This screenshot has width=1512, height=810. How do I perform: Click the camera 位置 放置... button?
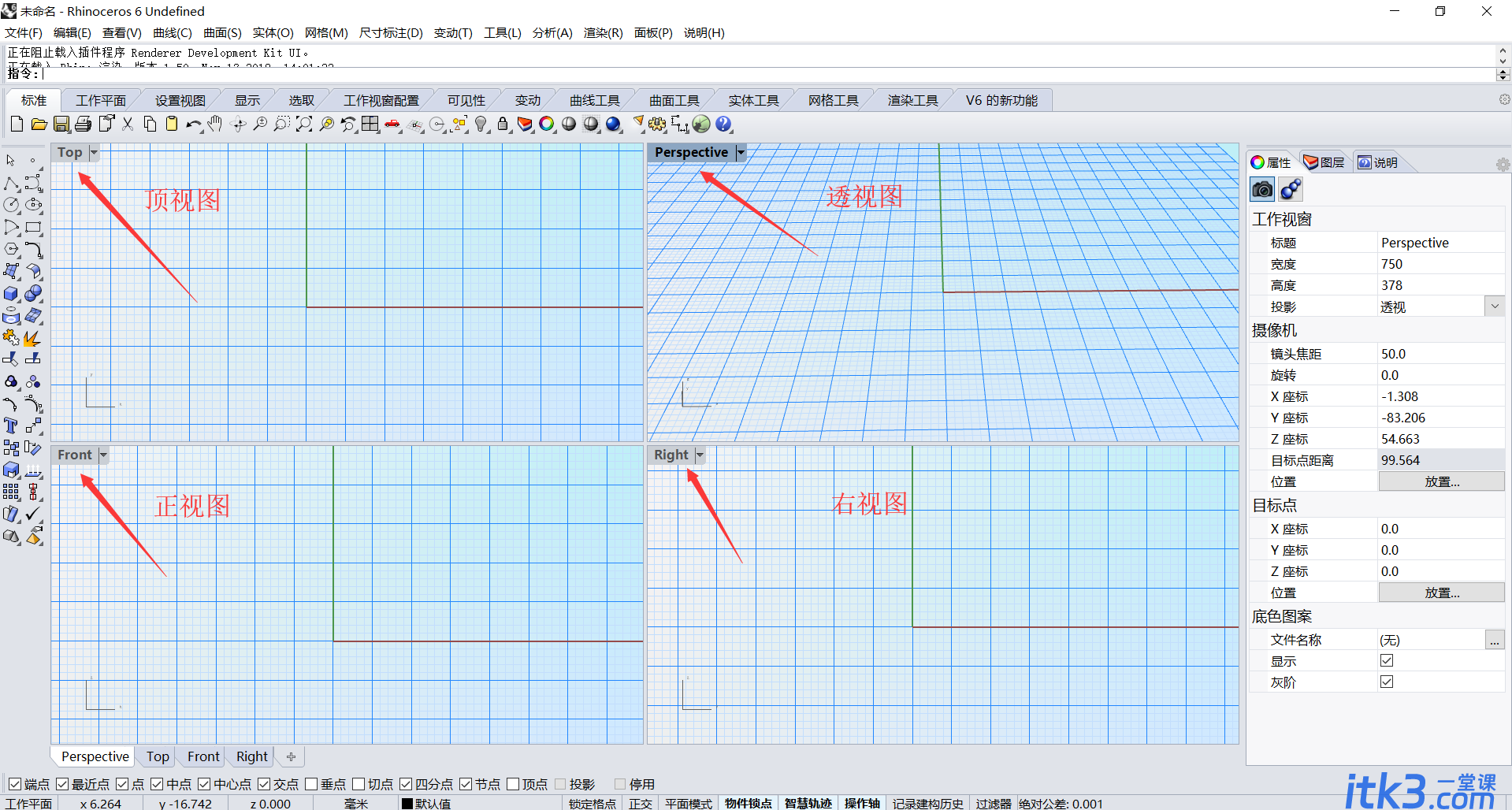coord(1442,481)
